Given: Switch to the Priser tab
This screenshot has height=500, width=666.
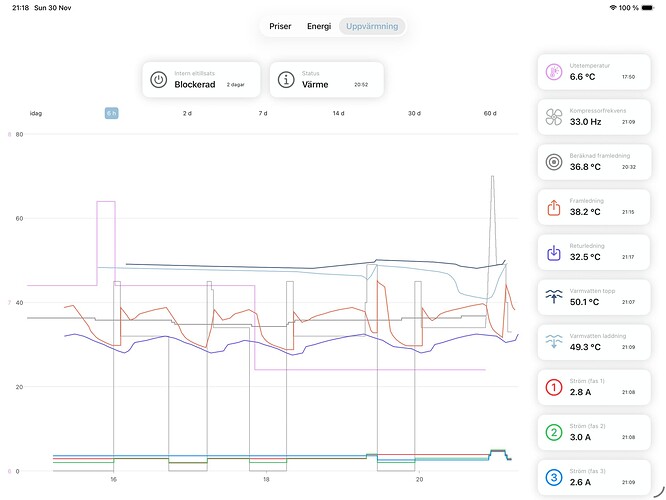Looking at the screenshot, I should (280, 26).
